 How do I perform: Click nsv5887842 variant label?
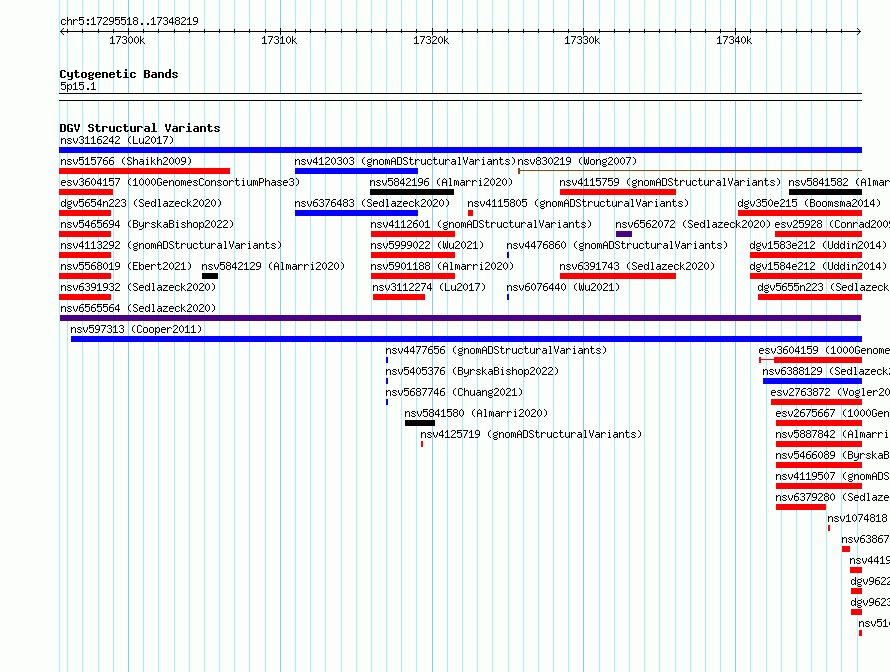coord(832,434)
